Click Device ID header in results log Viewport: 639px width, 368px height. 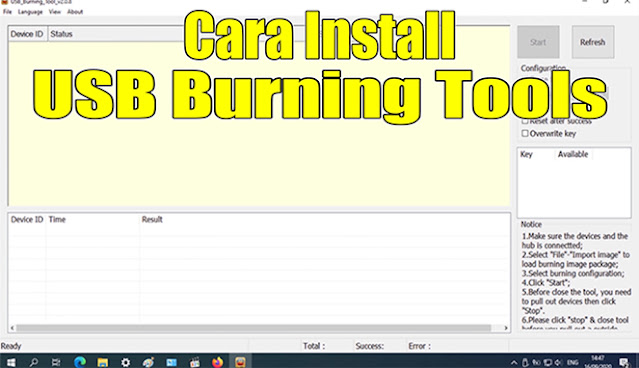(x=27, y=219)
